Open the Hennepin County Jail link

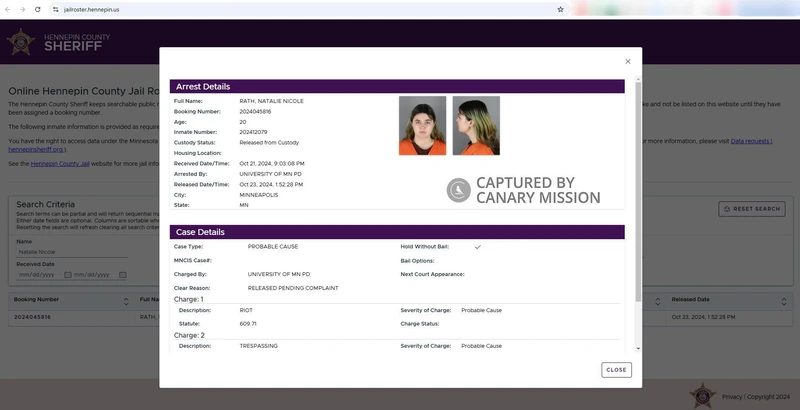click(60, 164)
